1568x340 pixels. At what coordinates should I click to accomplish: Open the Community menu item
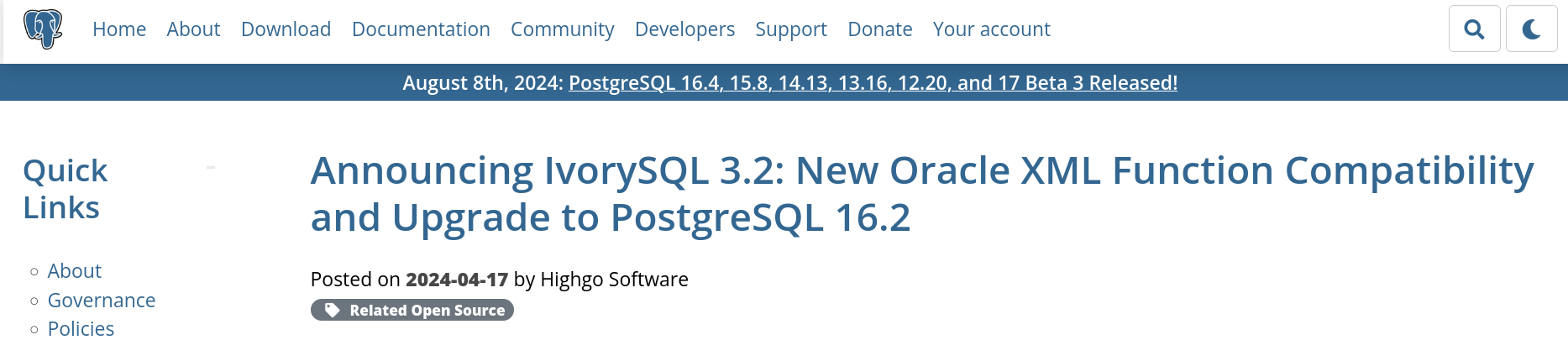pos(562,29)
